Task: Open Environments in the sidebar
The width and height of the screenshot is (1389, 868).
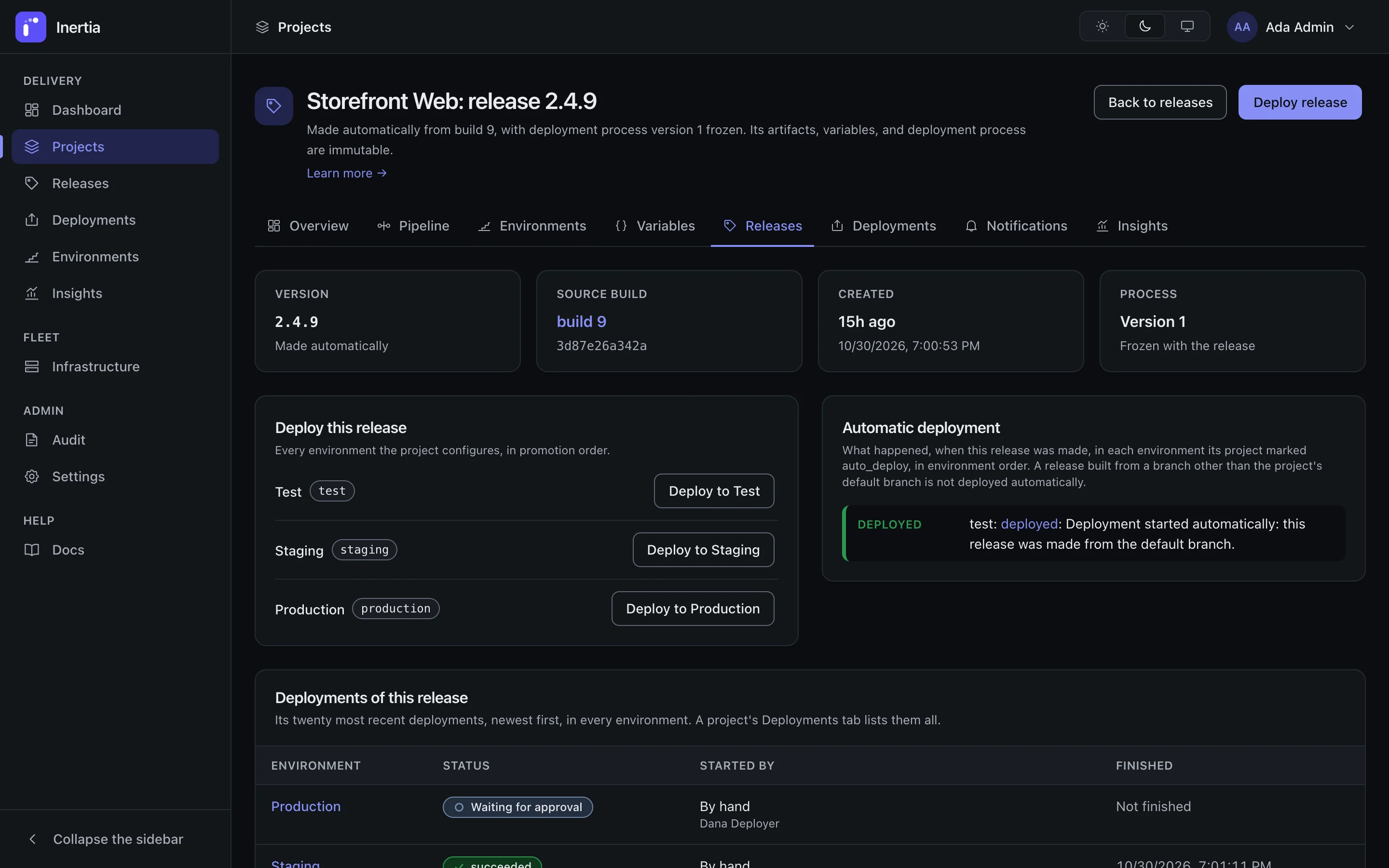Action: coord(115,257)
